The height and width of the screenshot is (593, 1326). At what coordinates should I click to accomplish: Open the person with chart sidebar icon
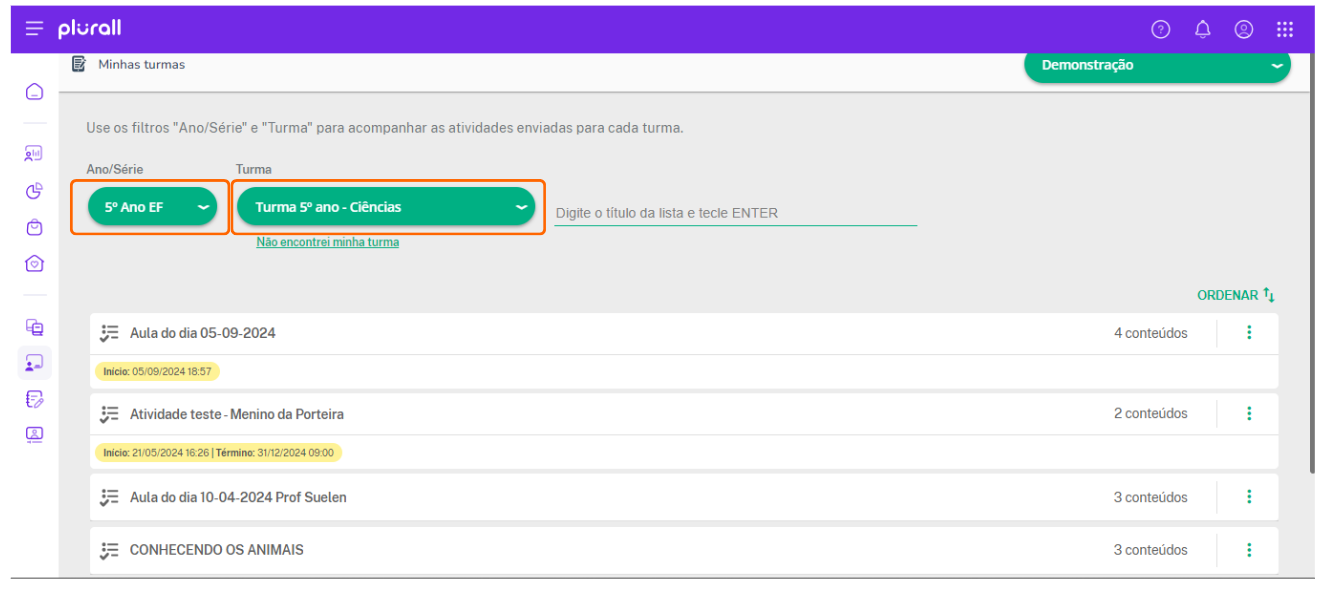coord(34,154)
